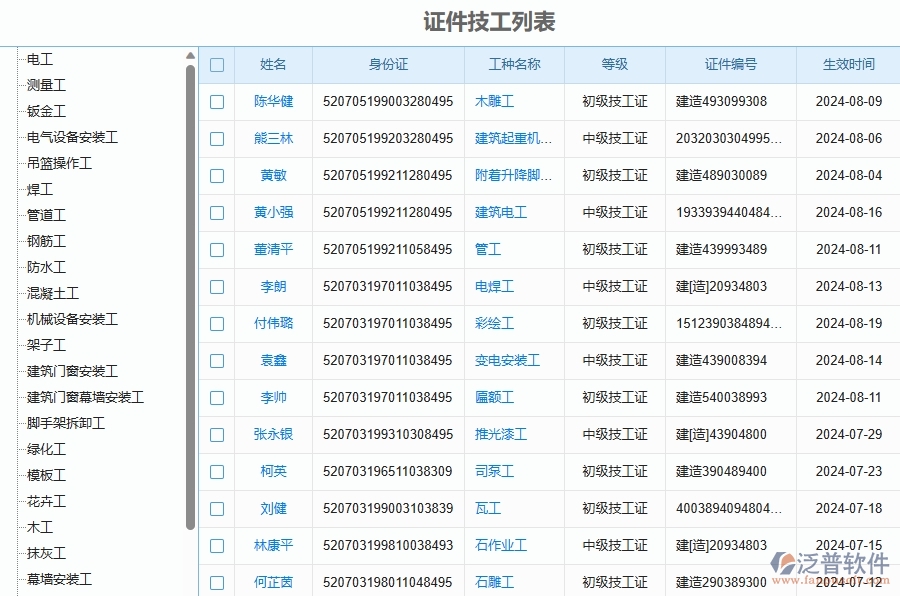900x596 pixels.
Task: Check the checkbox for 柯英's row
Action: [x=217, y=471]
